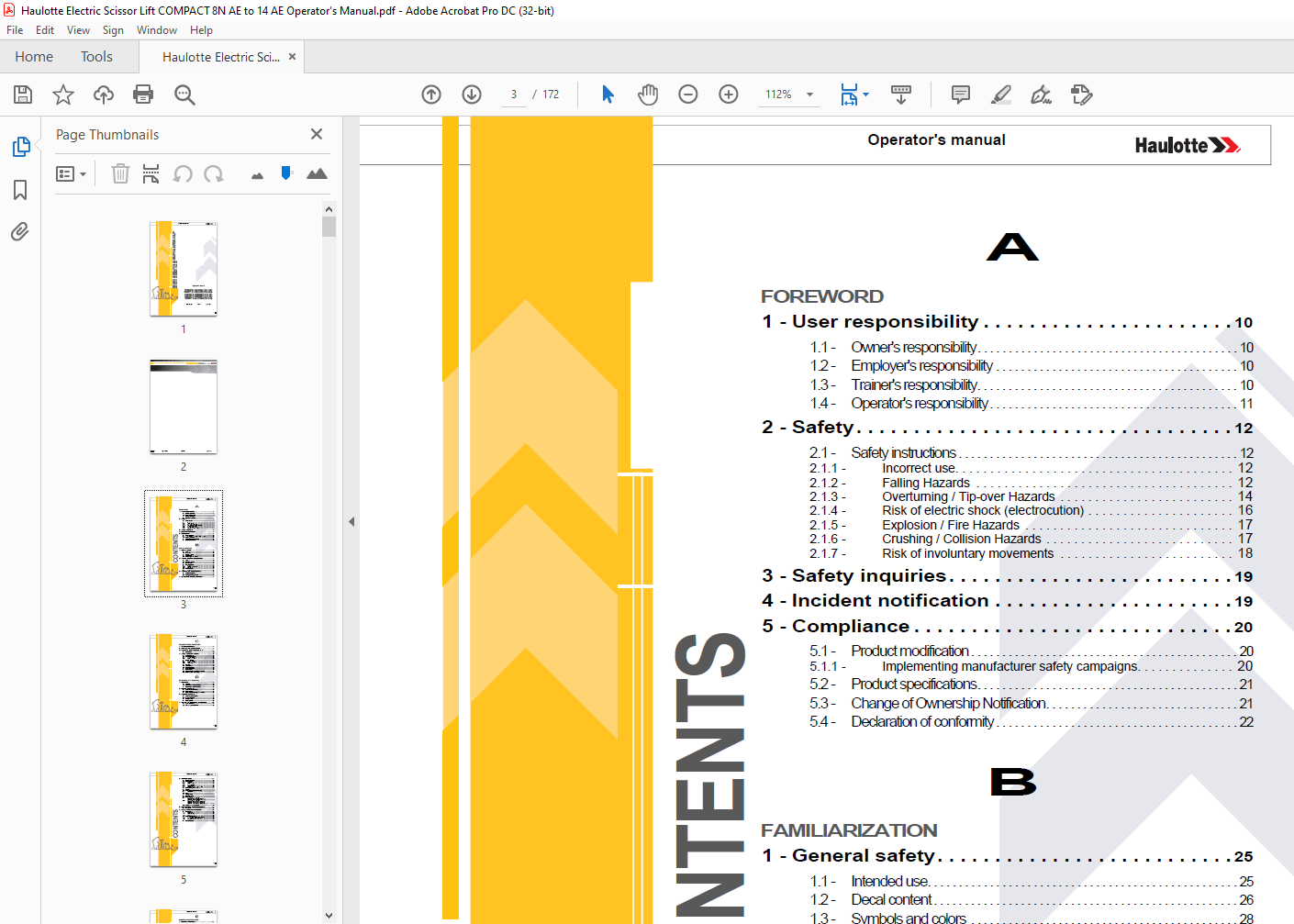Zoom in with the plus icon

729,95
